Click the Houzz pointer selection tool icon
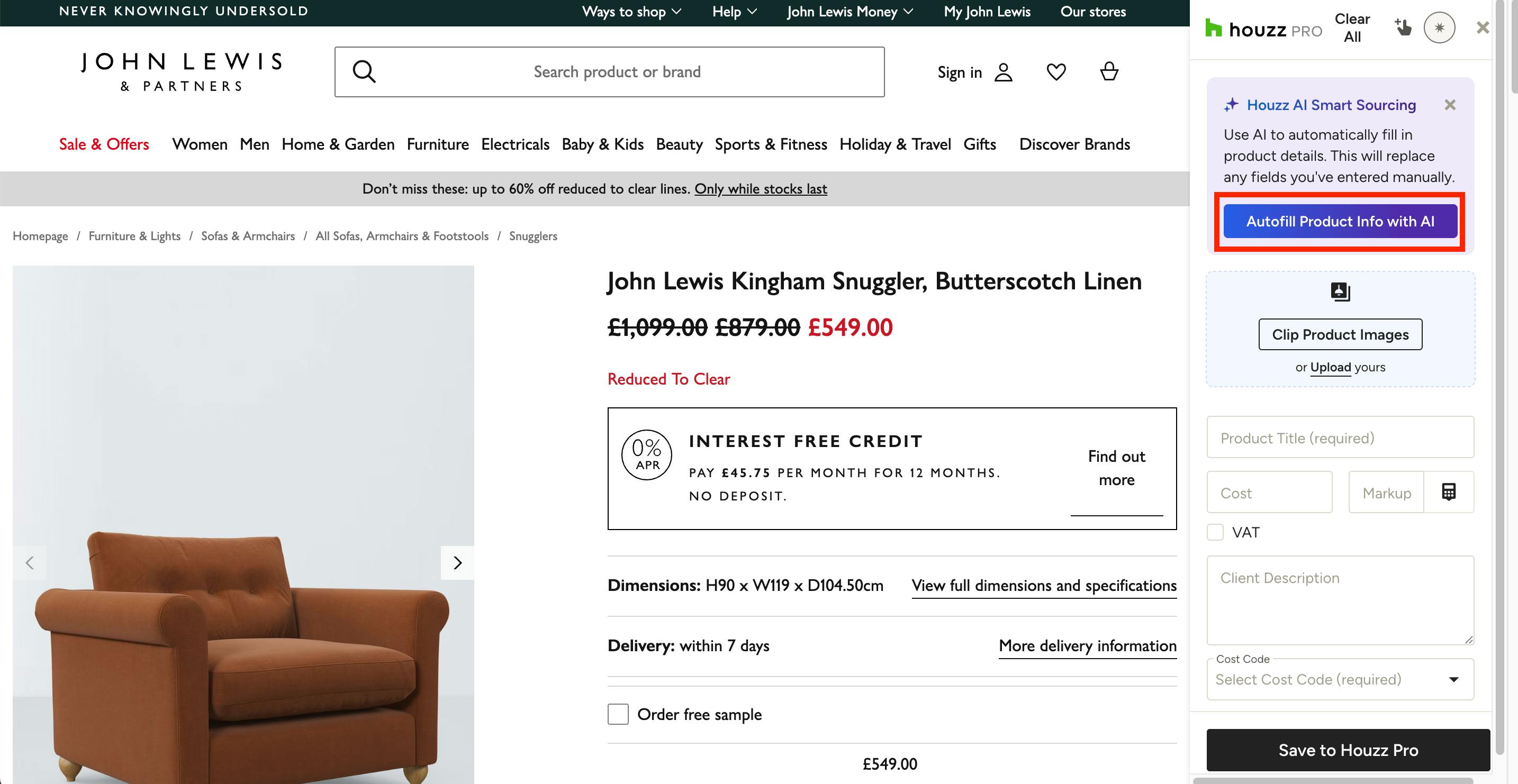The height and width of the screenshot is (784, 1518). click(1403, 27)
